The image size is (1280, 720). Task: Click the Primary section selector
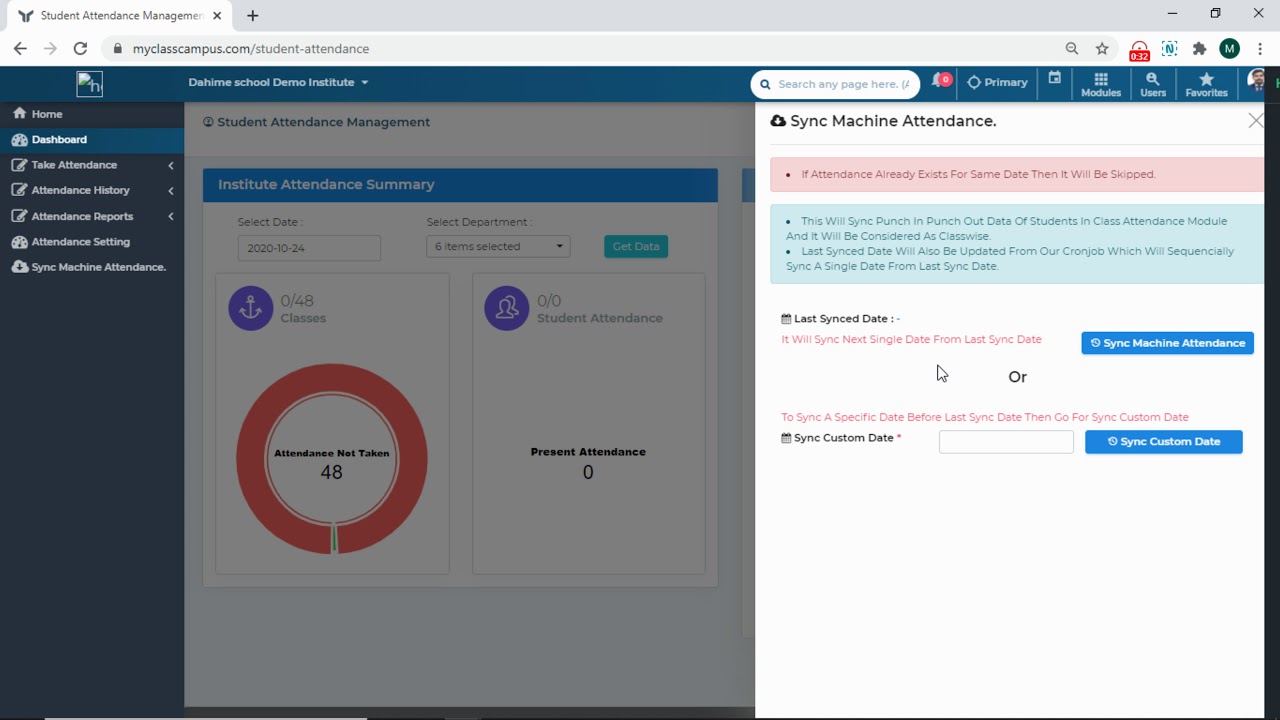tap(997, 83)
